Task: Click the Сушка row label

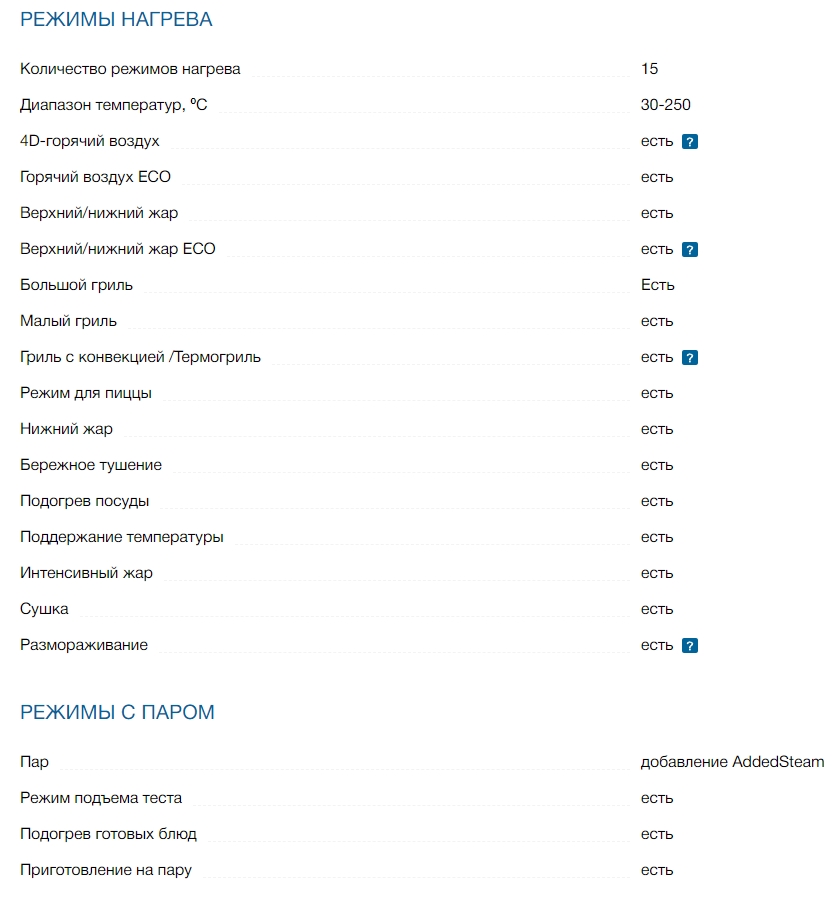Action: click(x=44, y=609)
